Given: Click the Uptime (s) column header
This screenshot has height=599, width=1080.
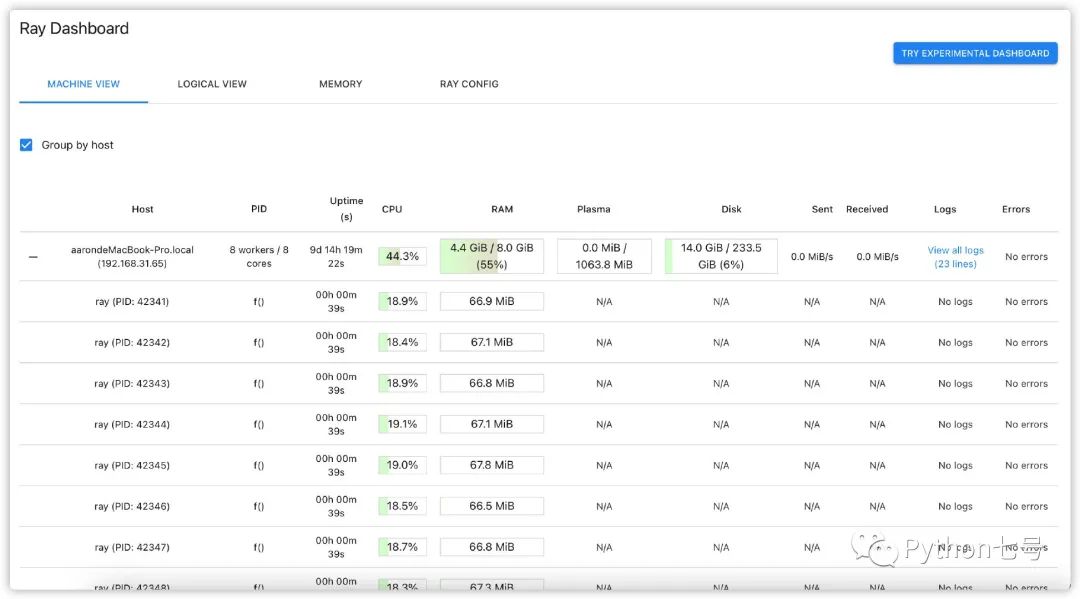Looking at the screenshot, I should coord(346,208).
